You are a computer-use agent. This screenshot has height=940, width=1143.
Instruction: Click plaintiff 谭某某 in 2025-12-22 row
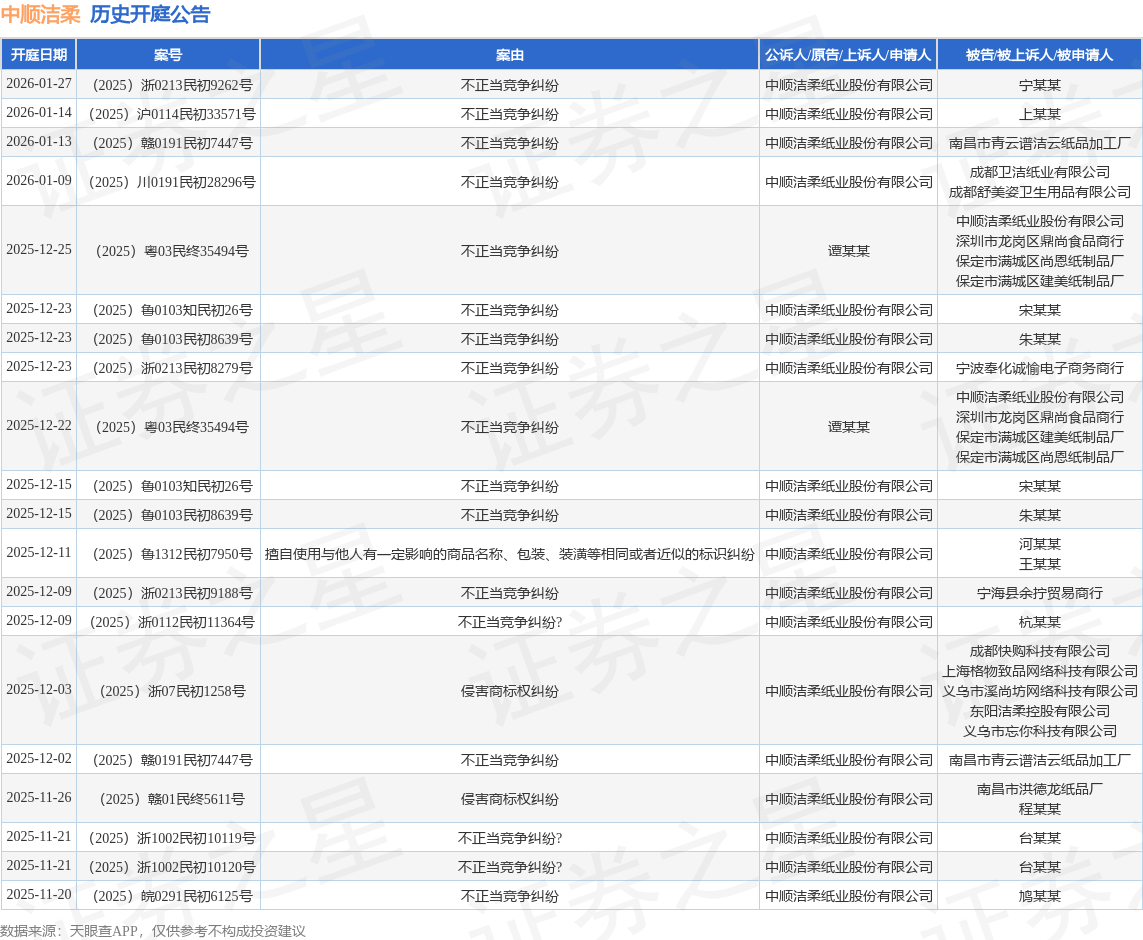coord(849,427)
